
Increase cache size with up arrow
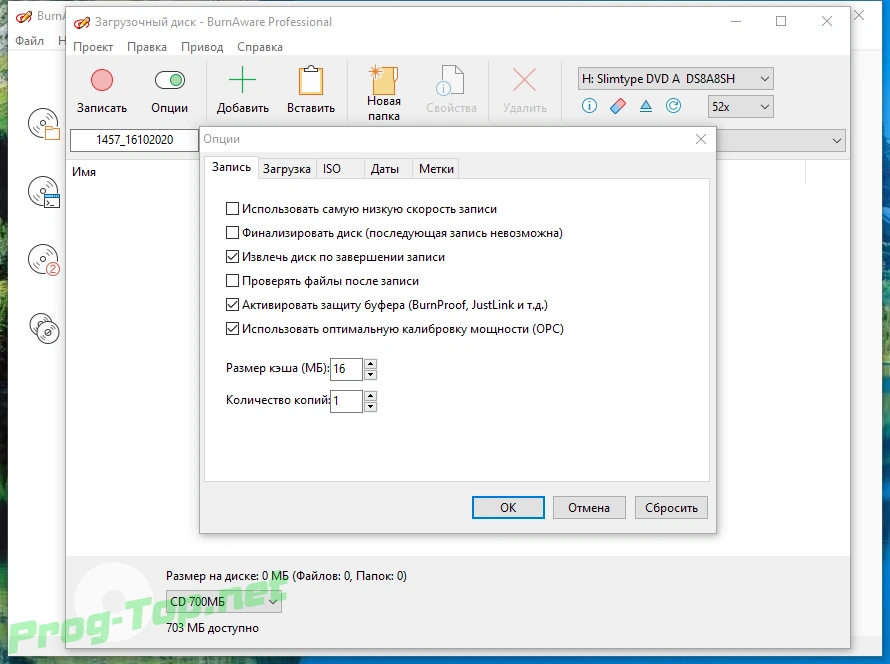coord(370,364)
